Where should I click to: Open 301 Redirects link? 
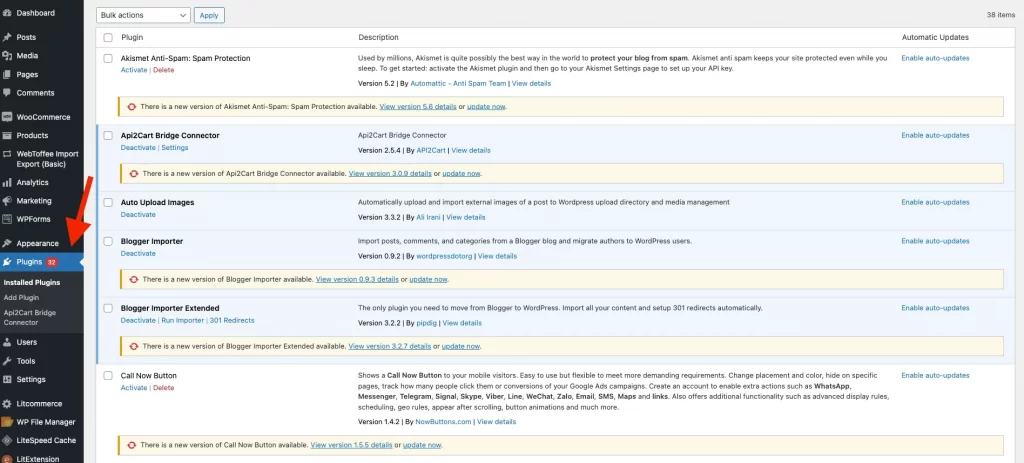[x=232, y=320]
